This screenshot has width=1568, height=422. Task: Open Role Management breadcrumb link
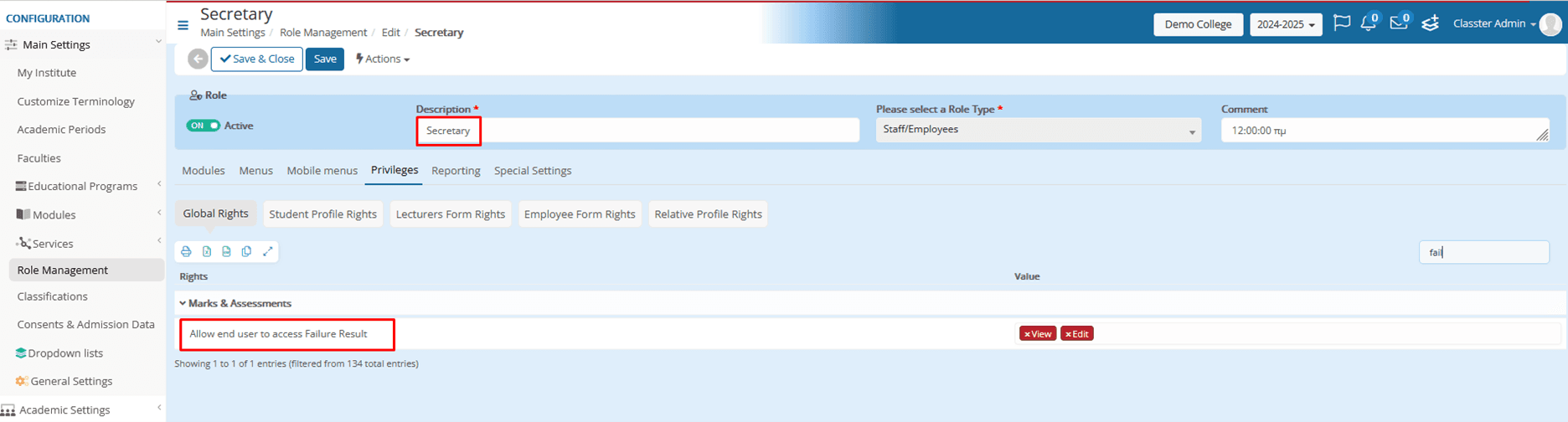[323, 33]
